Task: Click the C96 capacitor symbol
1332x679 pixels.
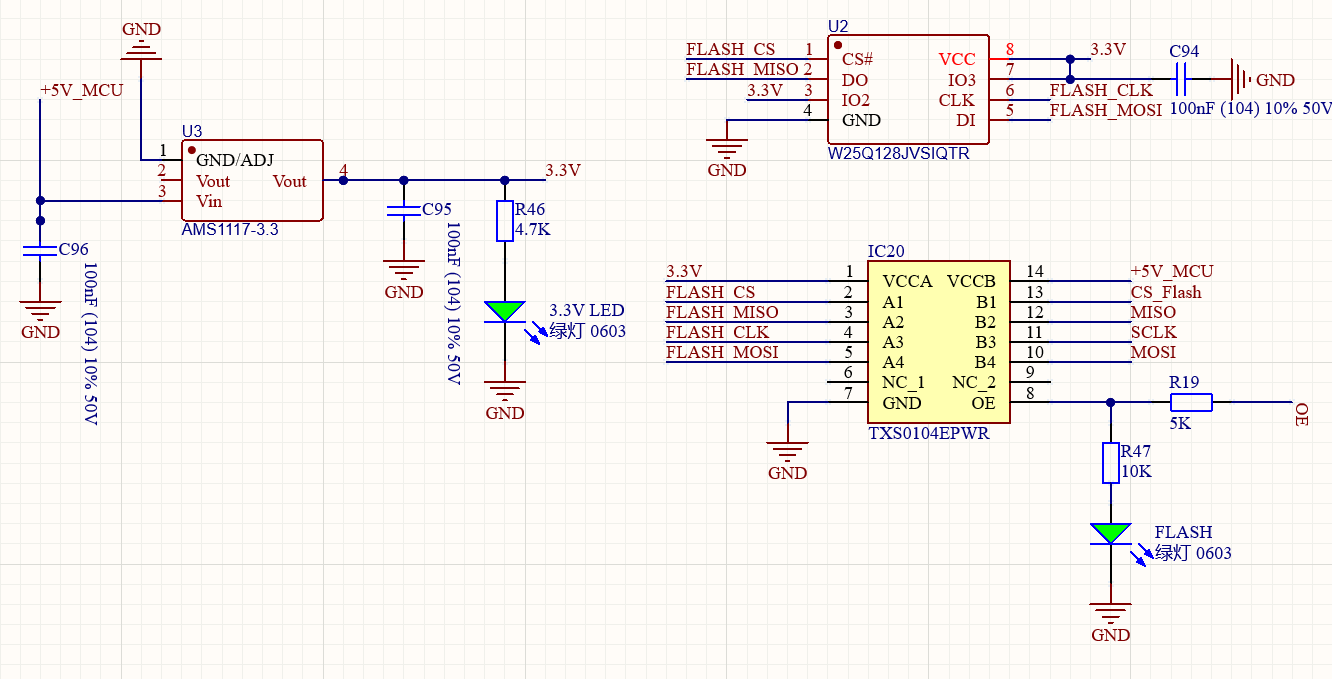Action: (x=40, y=249)
